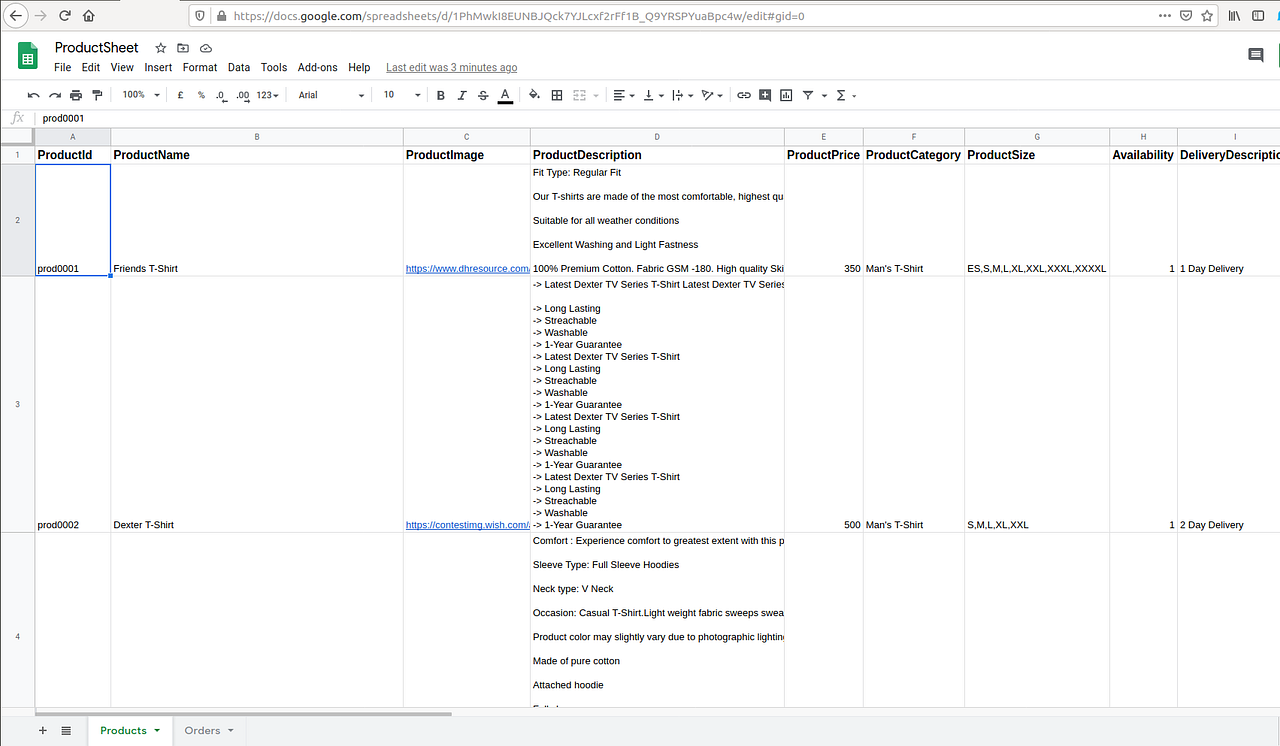This screenshot has height=746, width=1280.
Task: Open the borders tool
Action: coord(556,95)
